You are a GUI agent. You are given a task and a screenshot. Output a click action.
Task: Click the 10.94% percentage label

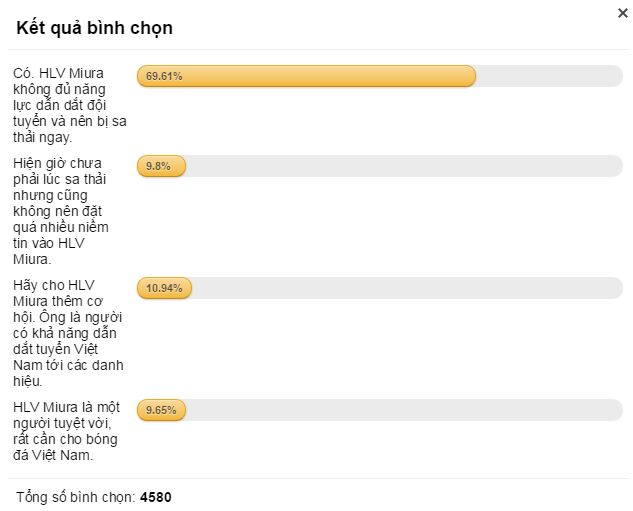164,288
